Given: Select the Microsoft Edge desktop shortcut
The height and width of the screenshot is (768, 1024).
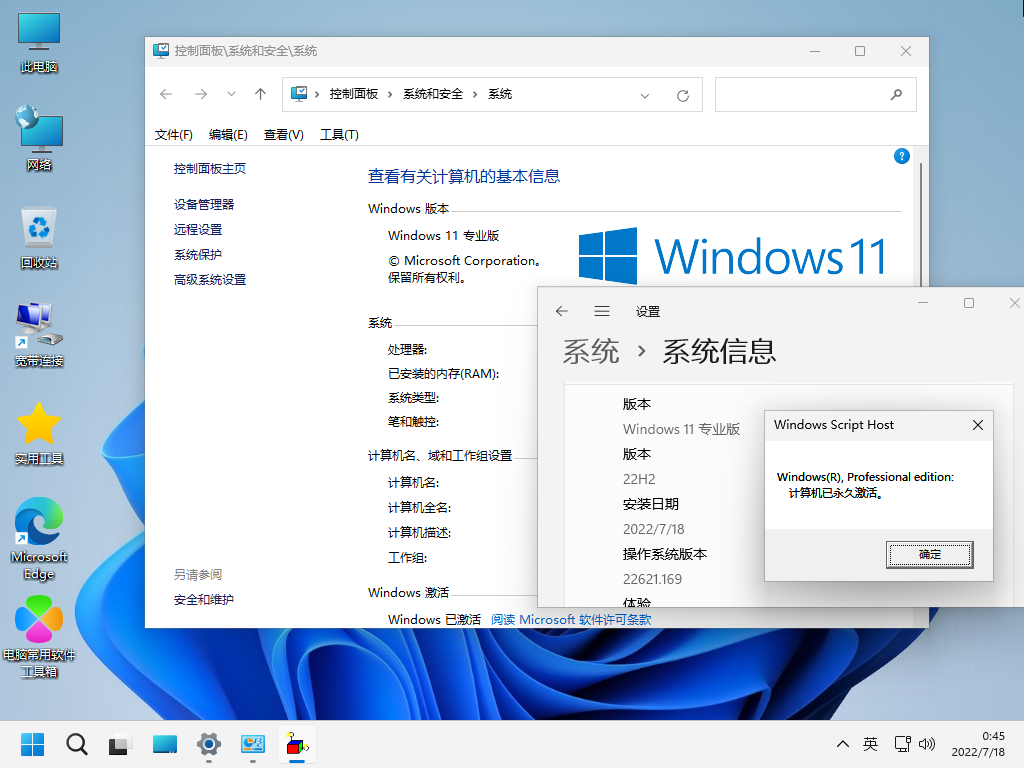Looking at the screenshot, I should tap(39, 539).
